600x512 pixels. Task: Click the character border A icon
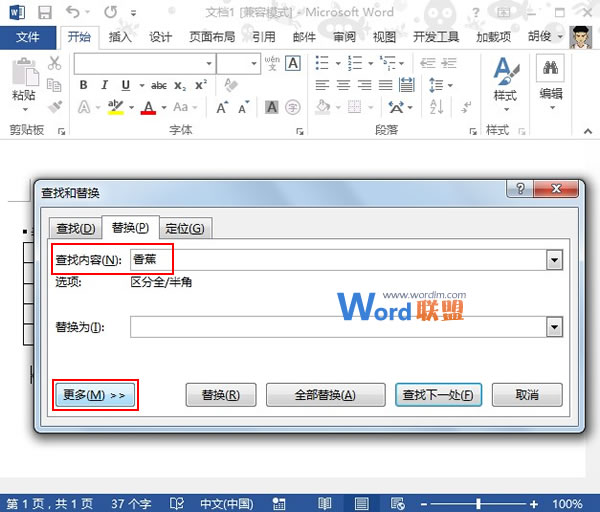coord(293,63)
